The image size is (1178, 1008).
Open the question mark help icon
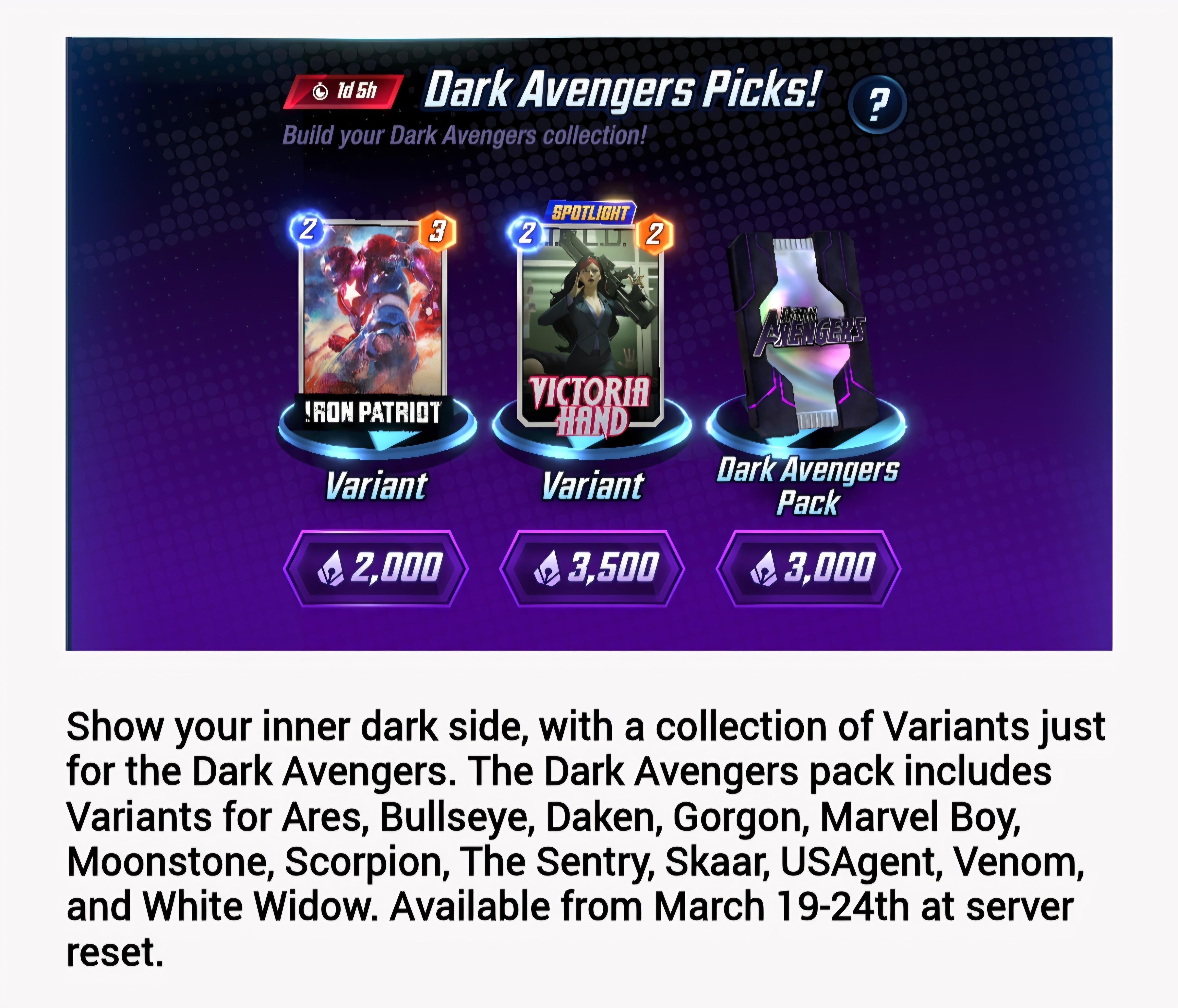pyautogui.click(x=877, y=105)
